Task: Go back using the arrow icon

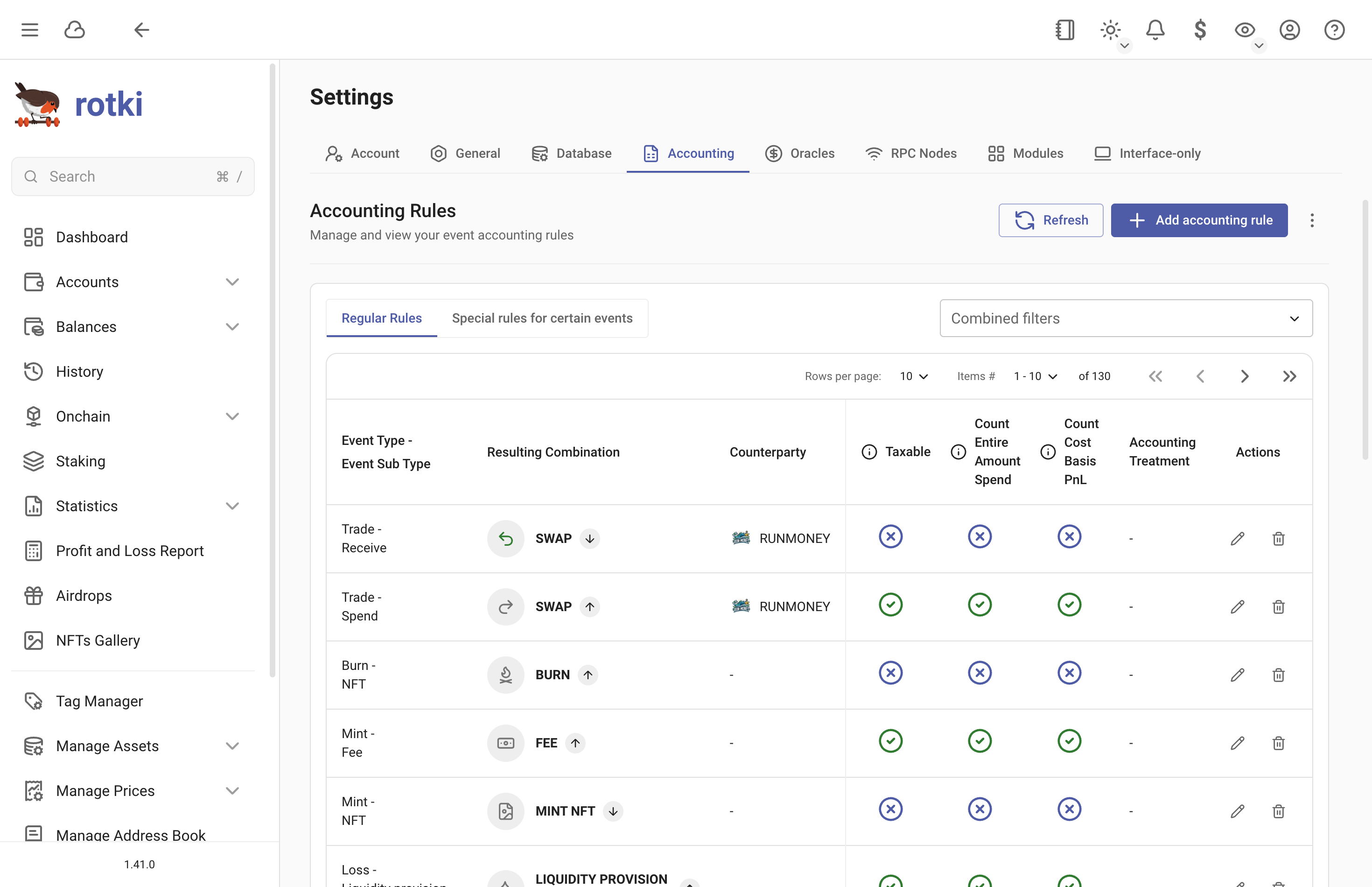Action: click(x=141, y=30)
